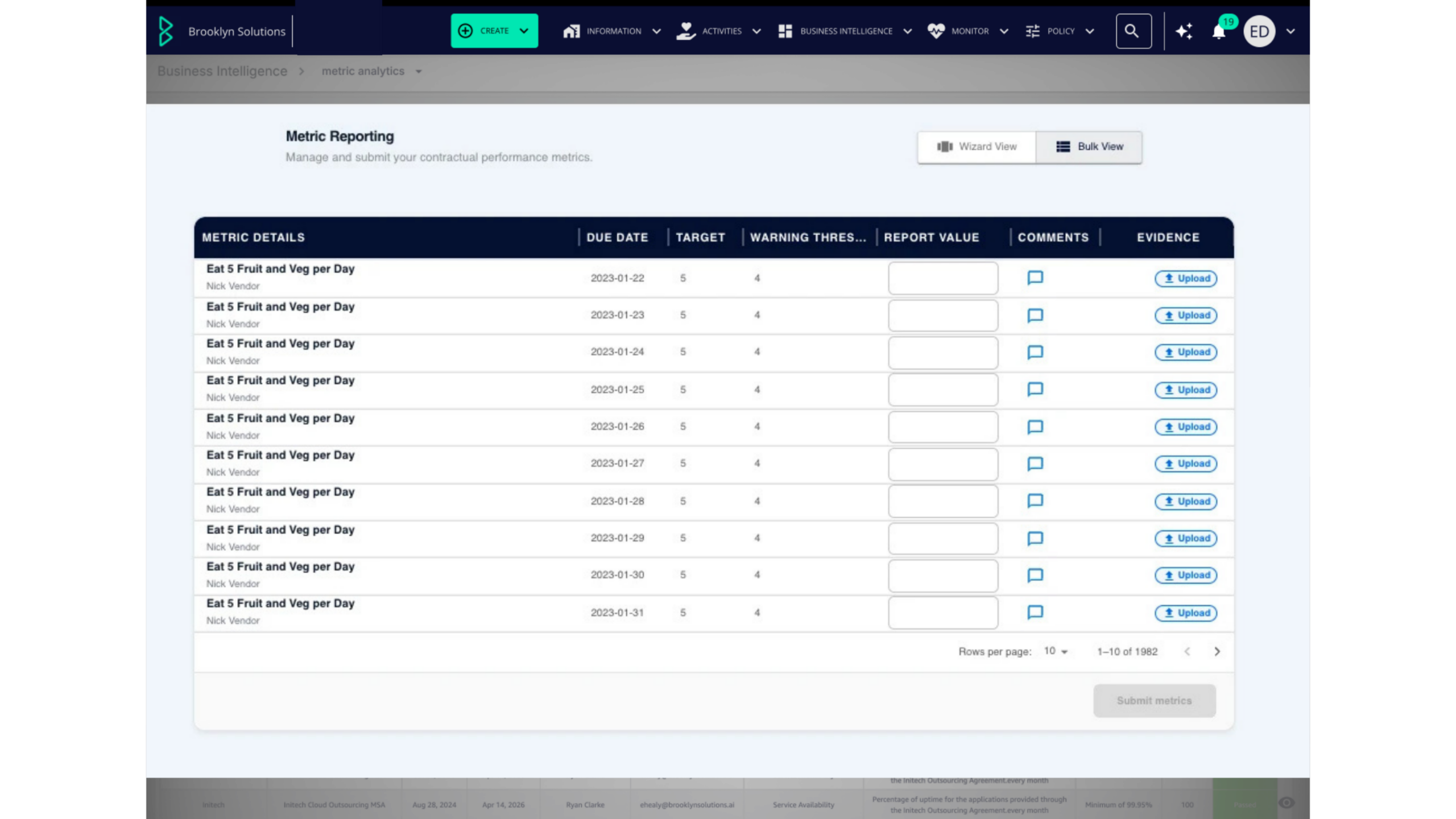Screen dimensions: 1456x819
Task: Click the ED user avatar
Action: click(x=1259, y=31)
